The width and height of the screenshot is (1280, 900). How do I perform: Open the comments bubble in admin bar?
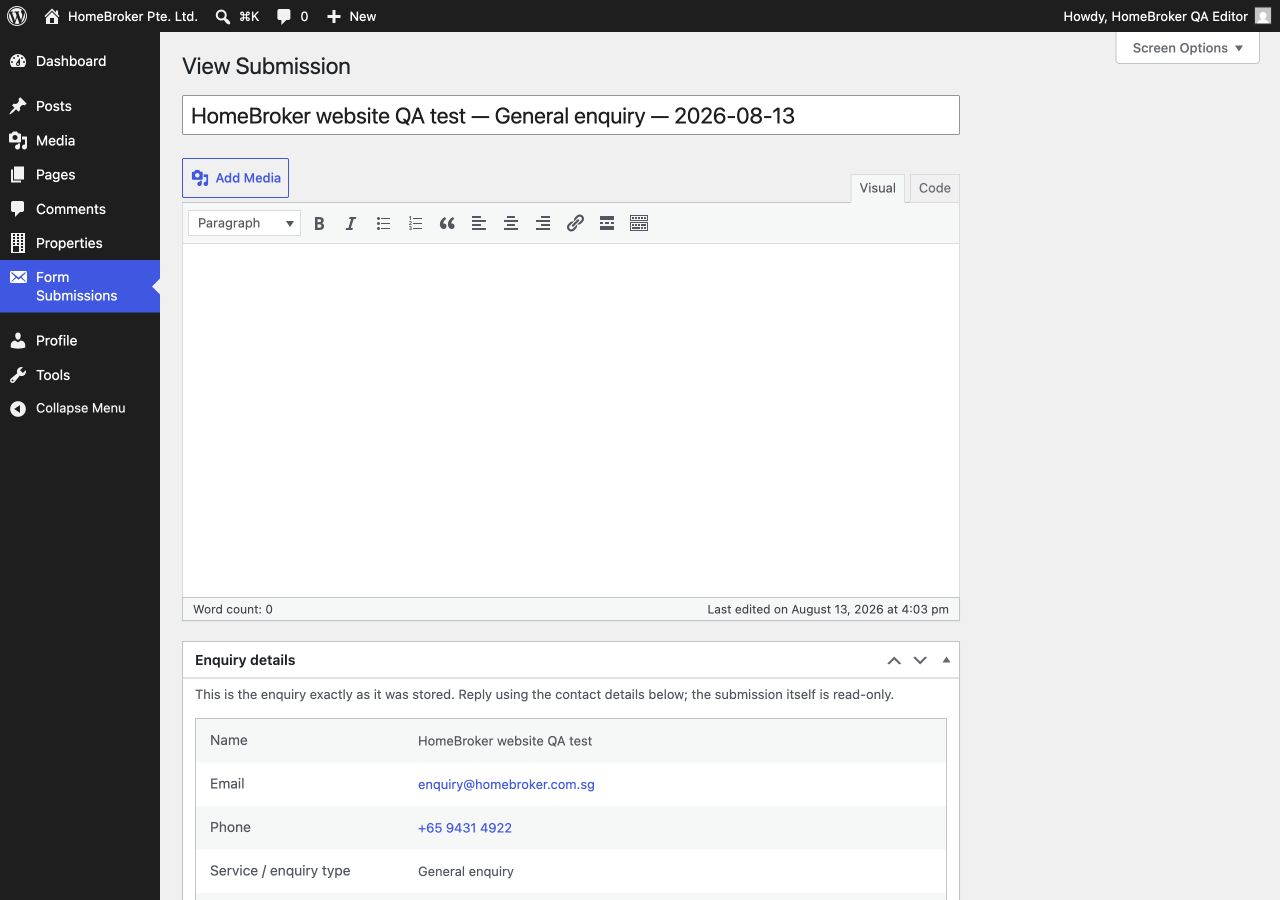[284, 16]
